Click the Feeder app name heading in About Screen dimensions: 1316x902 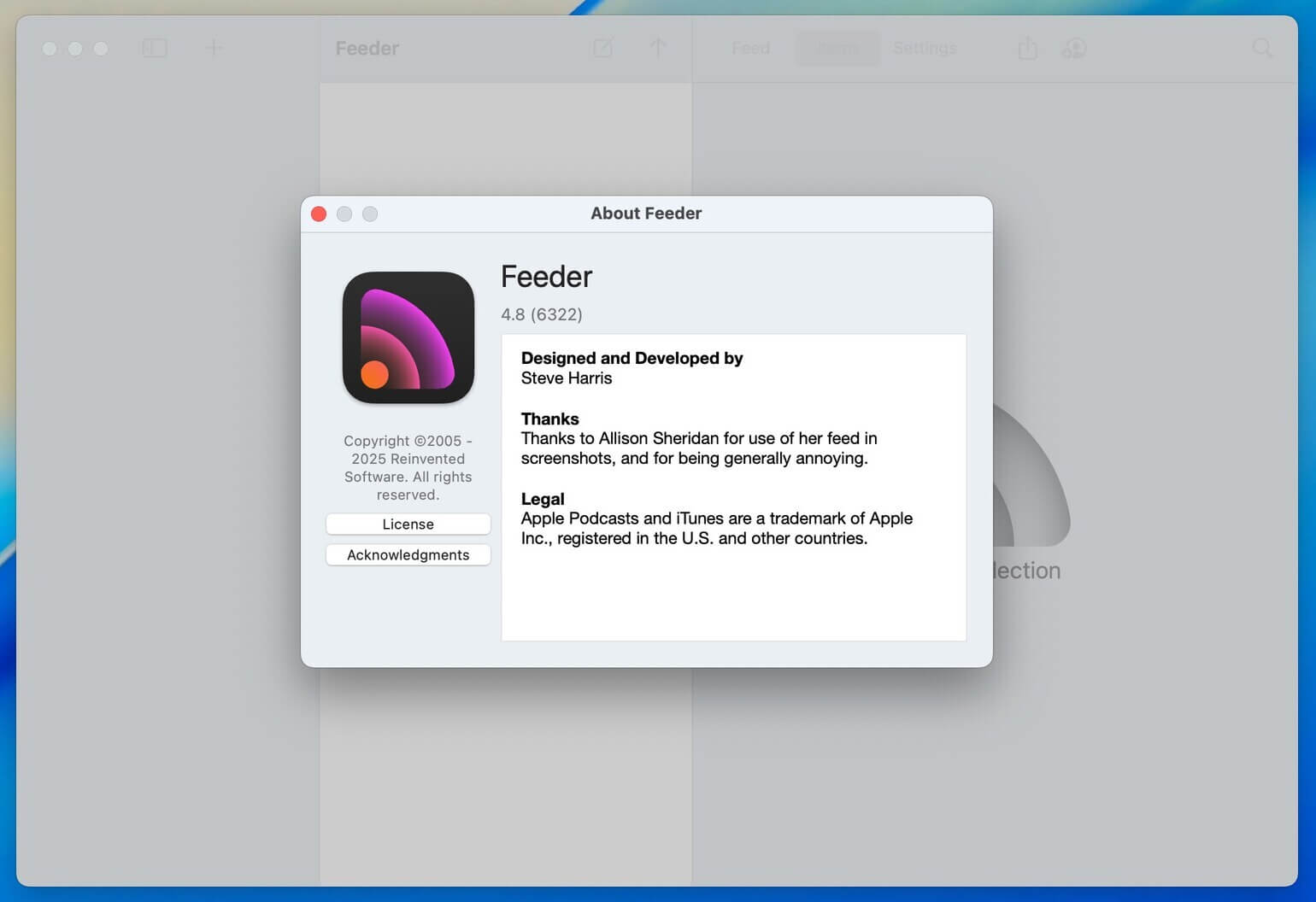click(x=547, y=277)
